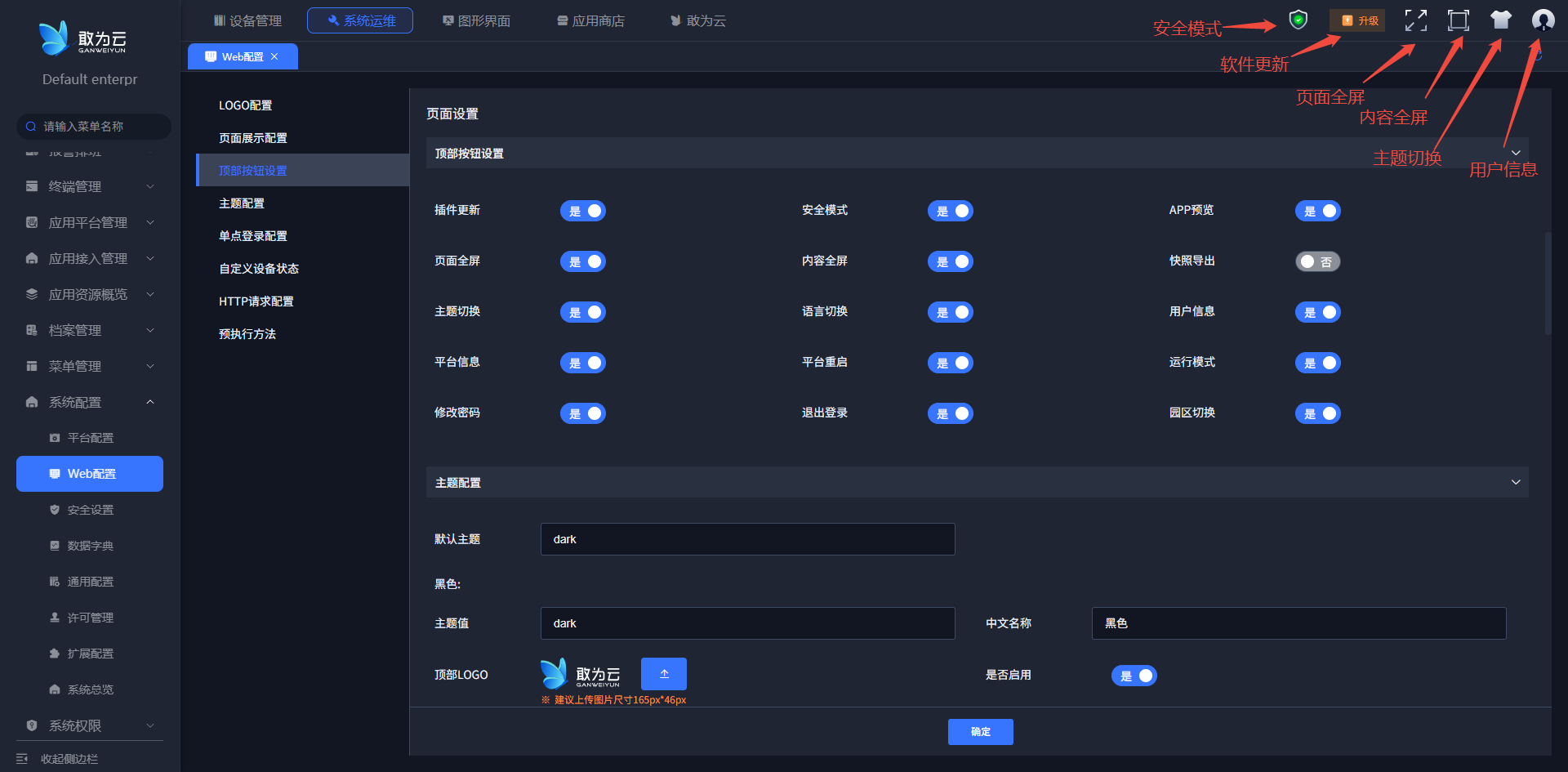Toggle the 插件更新 switch
Screen dimensions: 1568x772
[583, 211]
